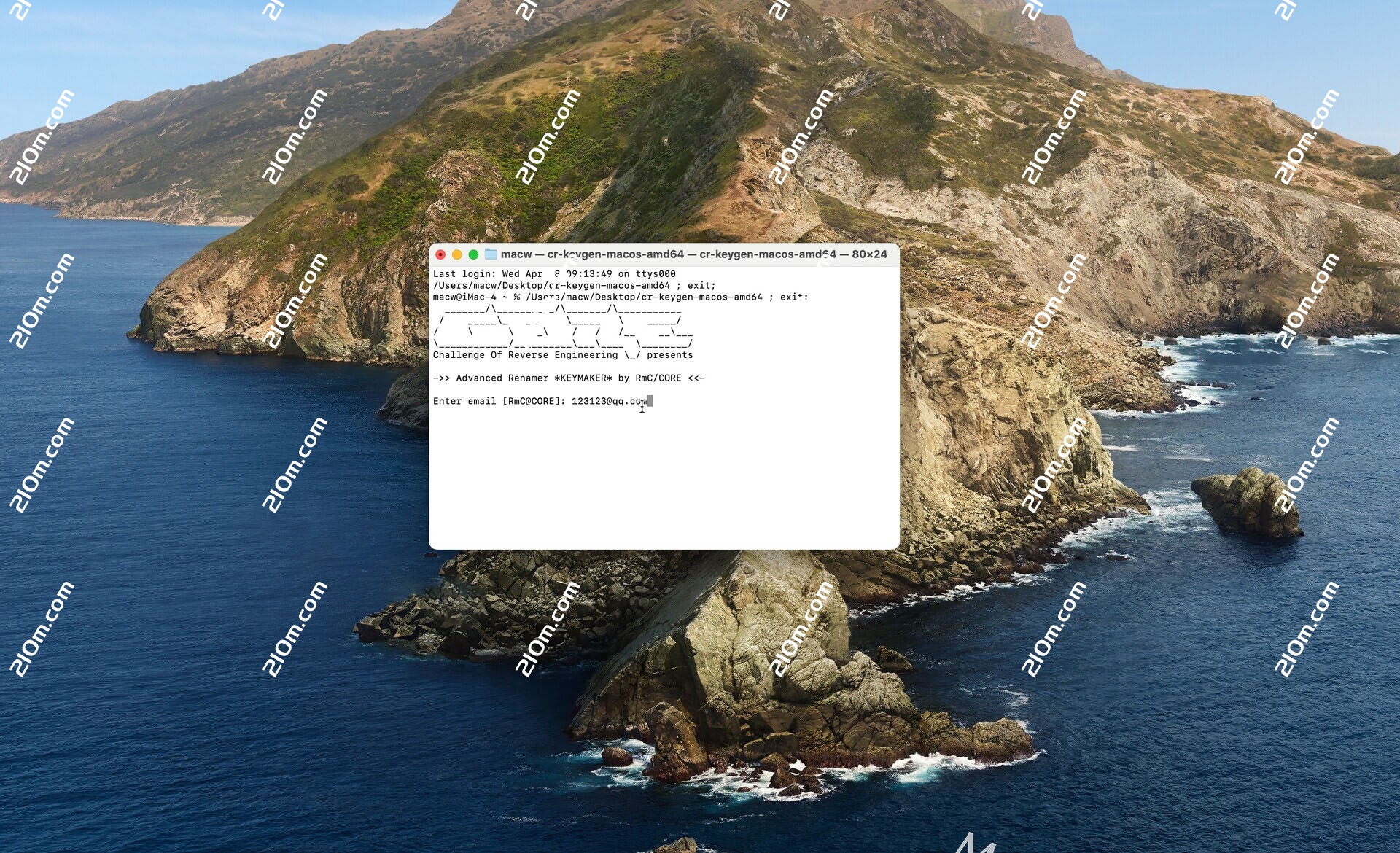
Task: Click the Advanced Renamer *KEYMAKER* banner line
Action: click(569, 378)
